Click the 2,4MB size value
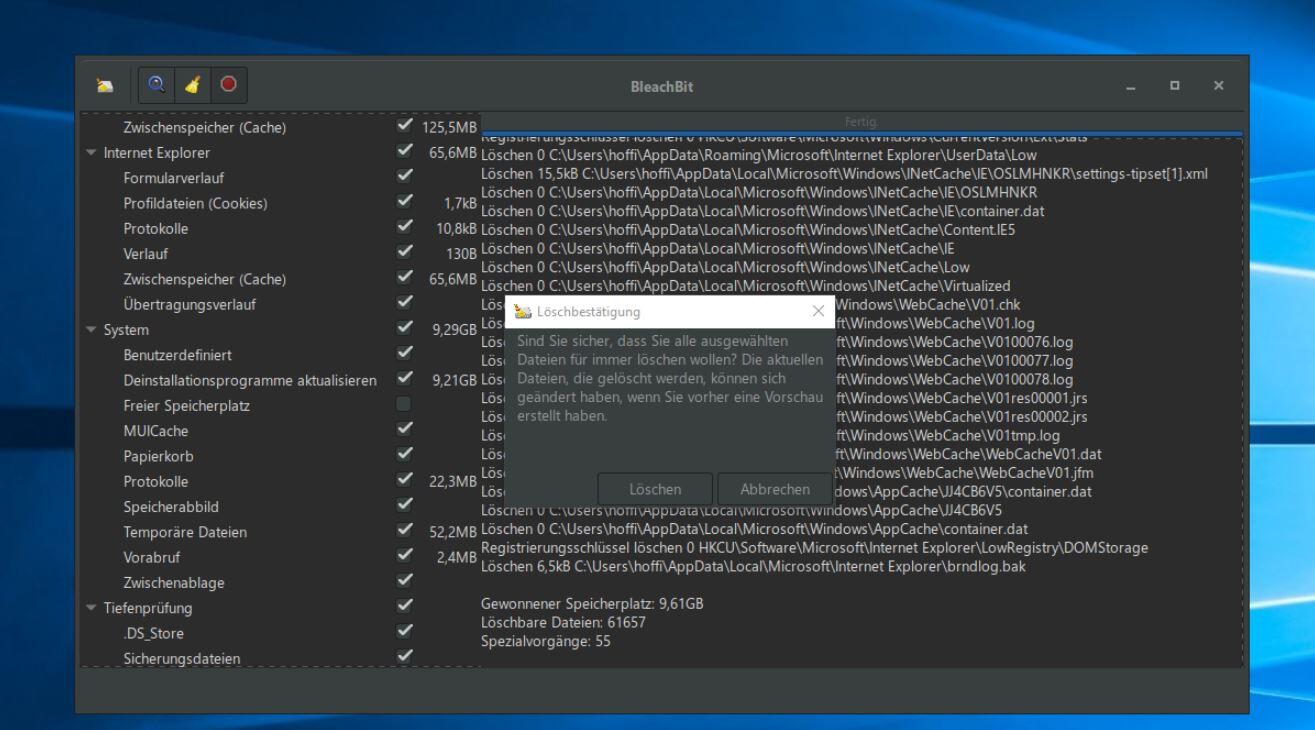This screenshot has width=1315, height=730. [x=457, y=556]
